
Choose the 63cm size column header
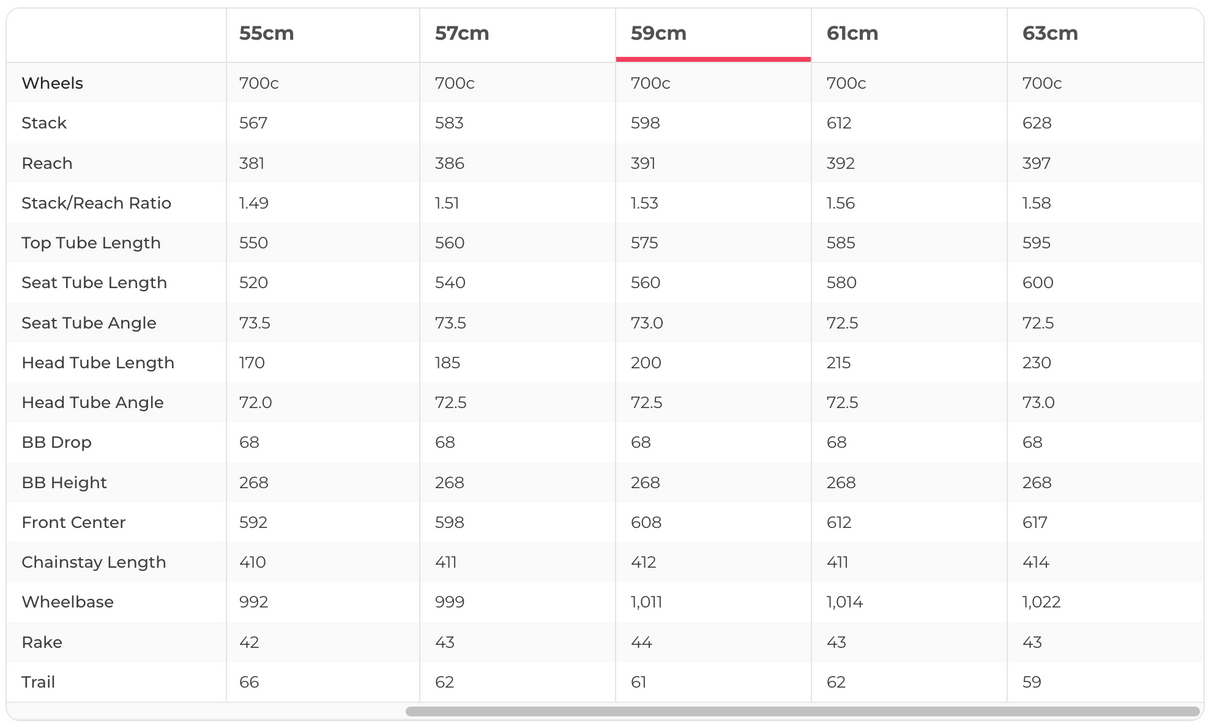(1050, 34)
